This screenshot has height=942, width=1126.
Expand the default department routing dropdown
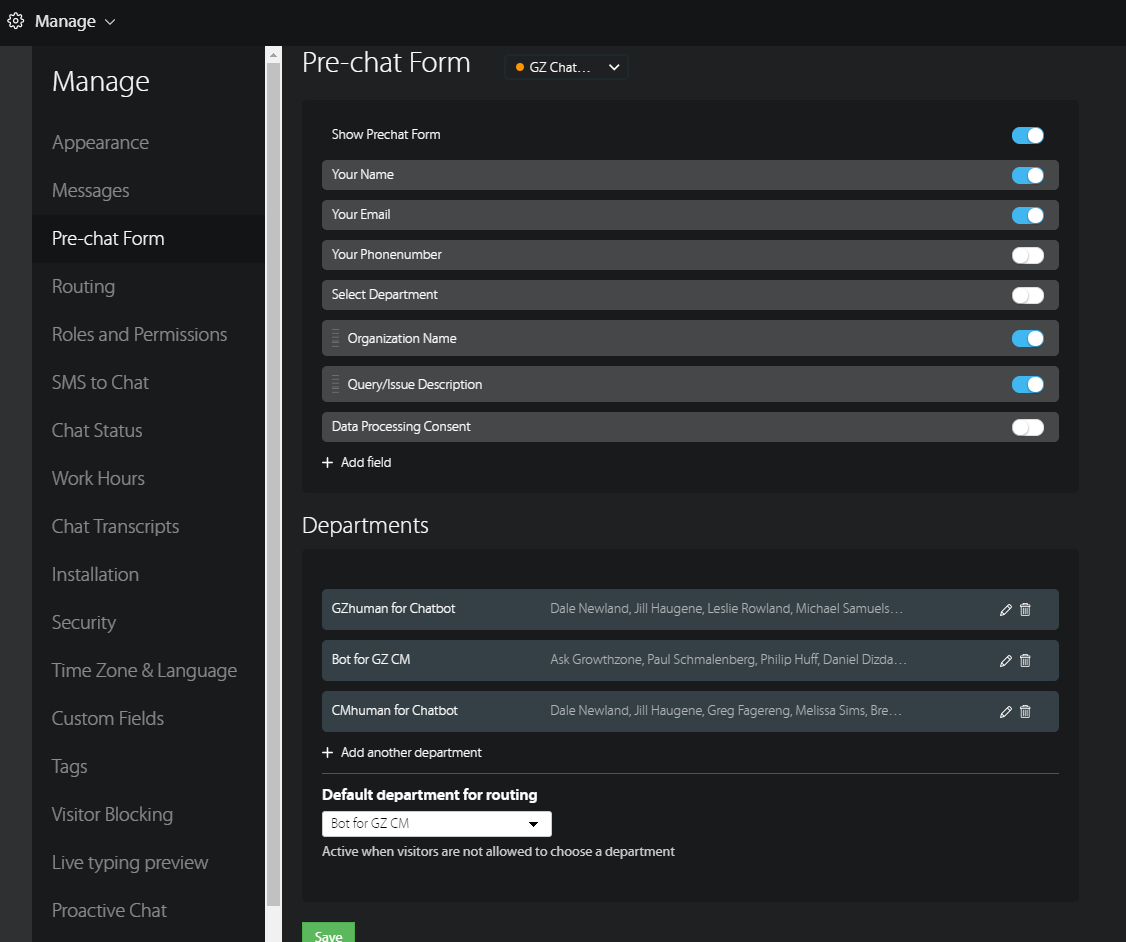click(436, 824)
